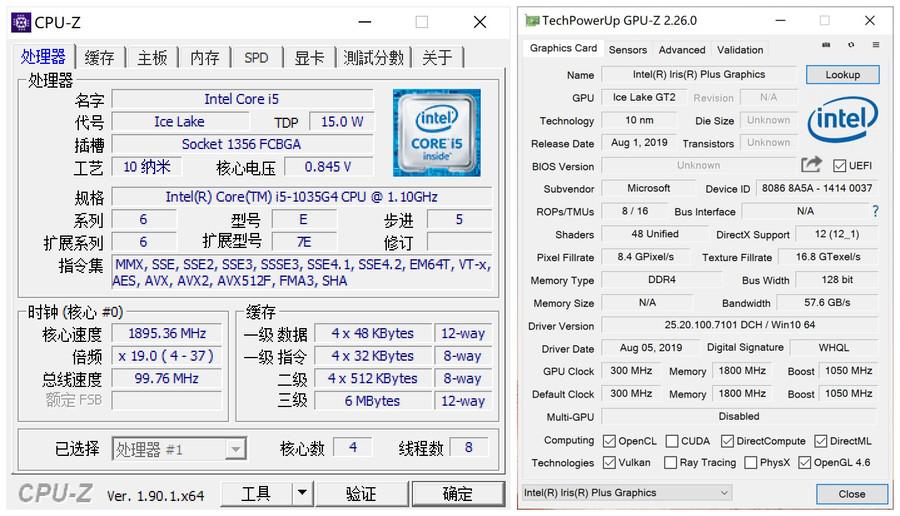900x516 pixels.
Task: Click the 线程数 value 8
Action: [x=469, y=448]
